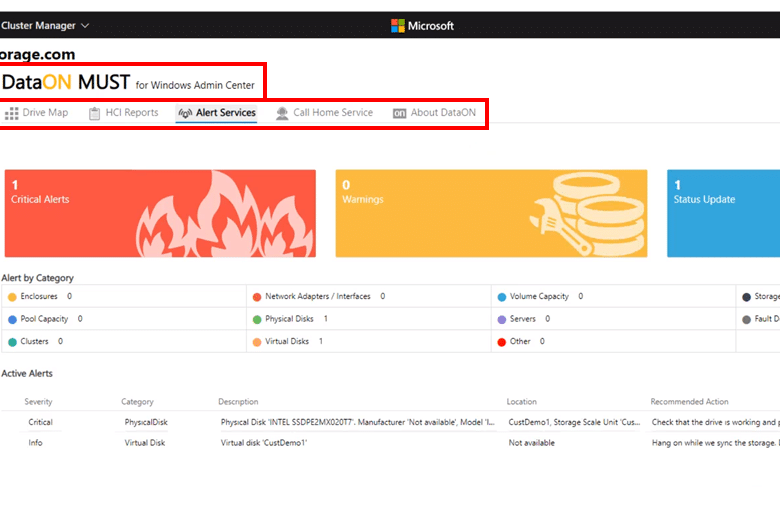Click the Call Home Service headset icon
Image resolution: width=780 pixels, height=514 pixels.
point(282,113)
